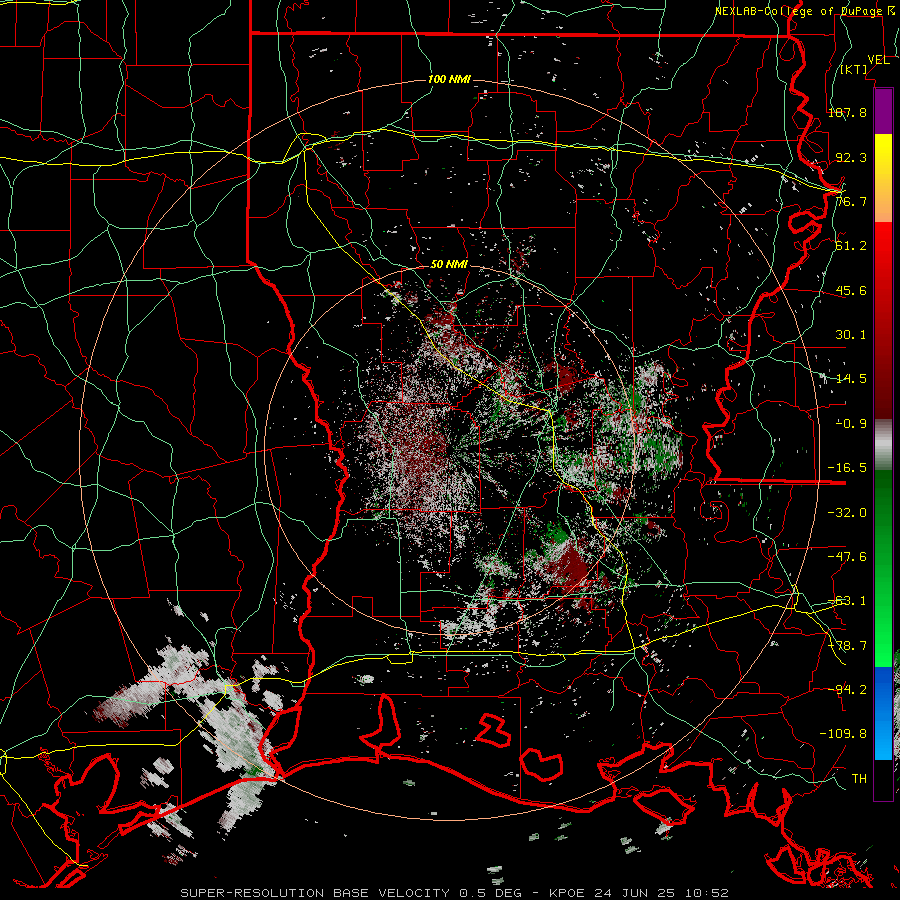Screen dimensions: 900x900
Task: Click the -16.5 legend value
Action: coord(847,468)
